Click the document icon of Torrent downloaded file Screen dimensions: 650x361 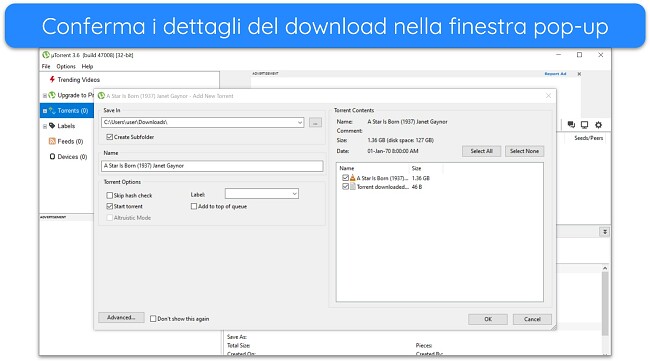(x=353, y=187)
